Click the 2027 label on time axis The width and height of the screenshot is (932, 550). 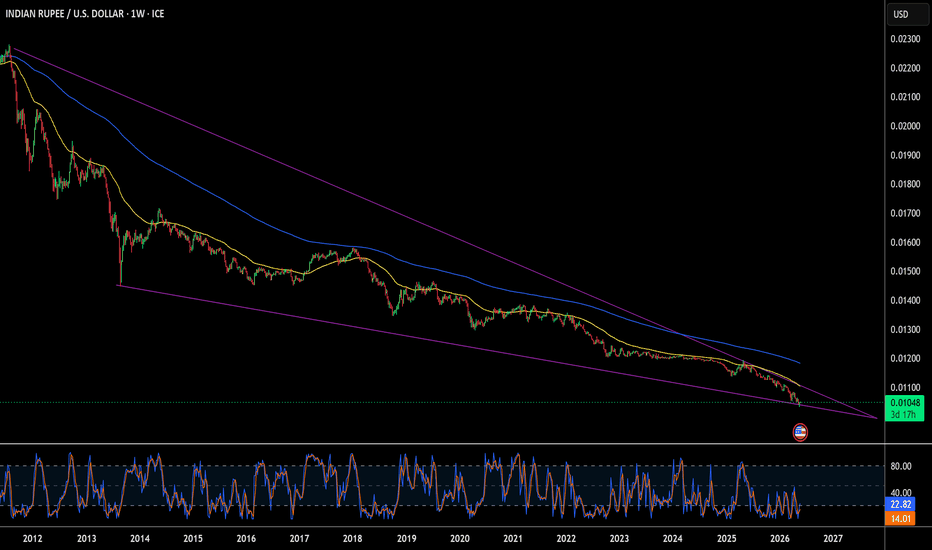click(833, 539)
